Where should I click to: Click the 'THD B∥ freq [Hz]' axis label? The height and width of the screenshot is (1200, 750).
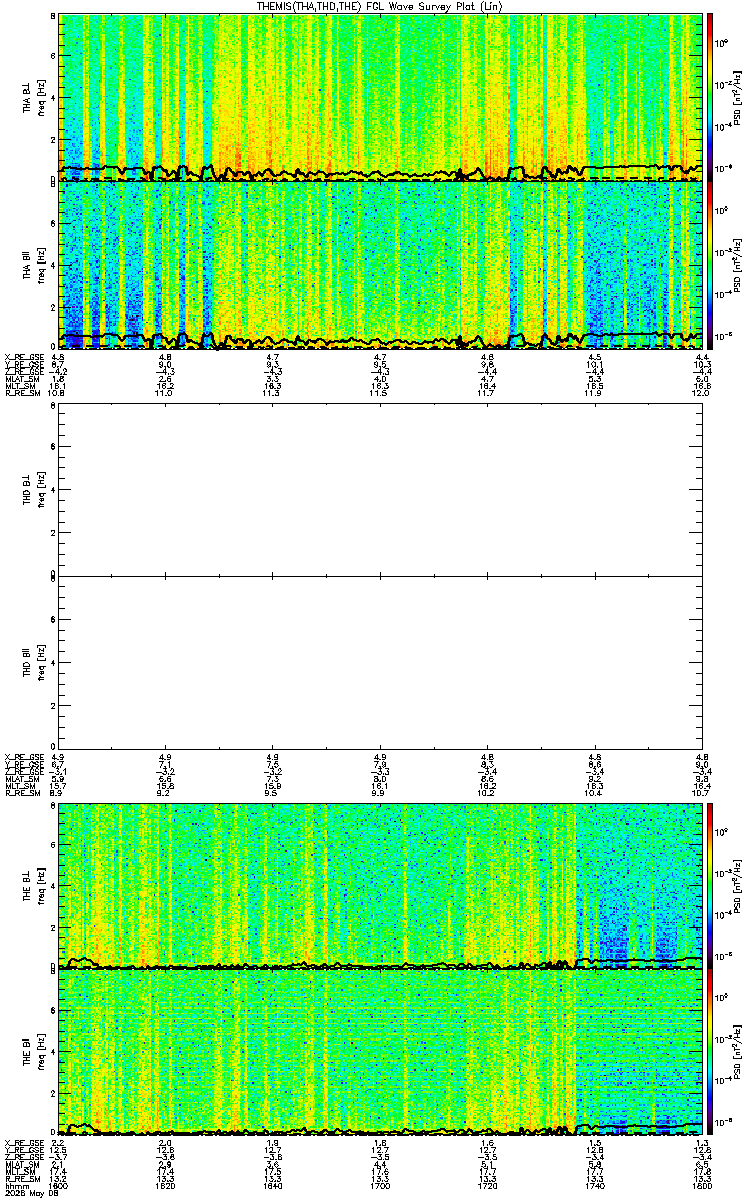coord(34,660)
